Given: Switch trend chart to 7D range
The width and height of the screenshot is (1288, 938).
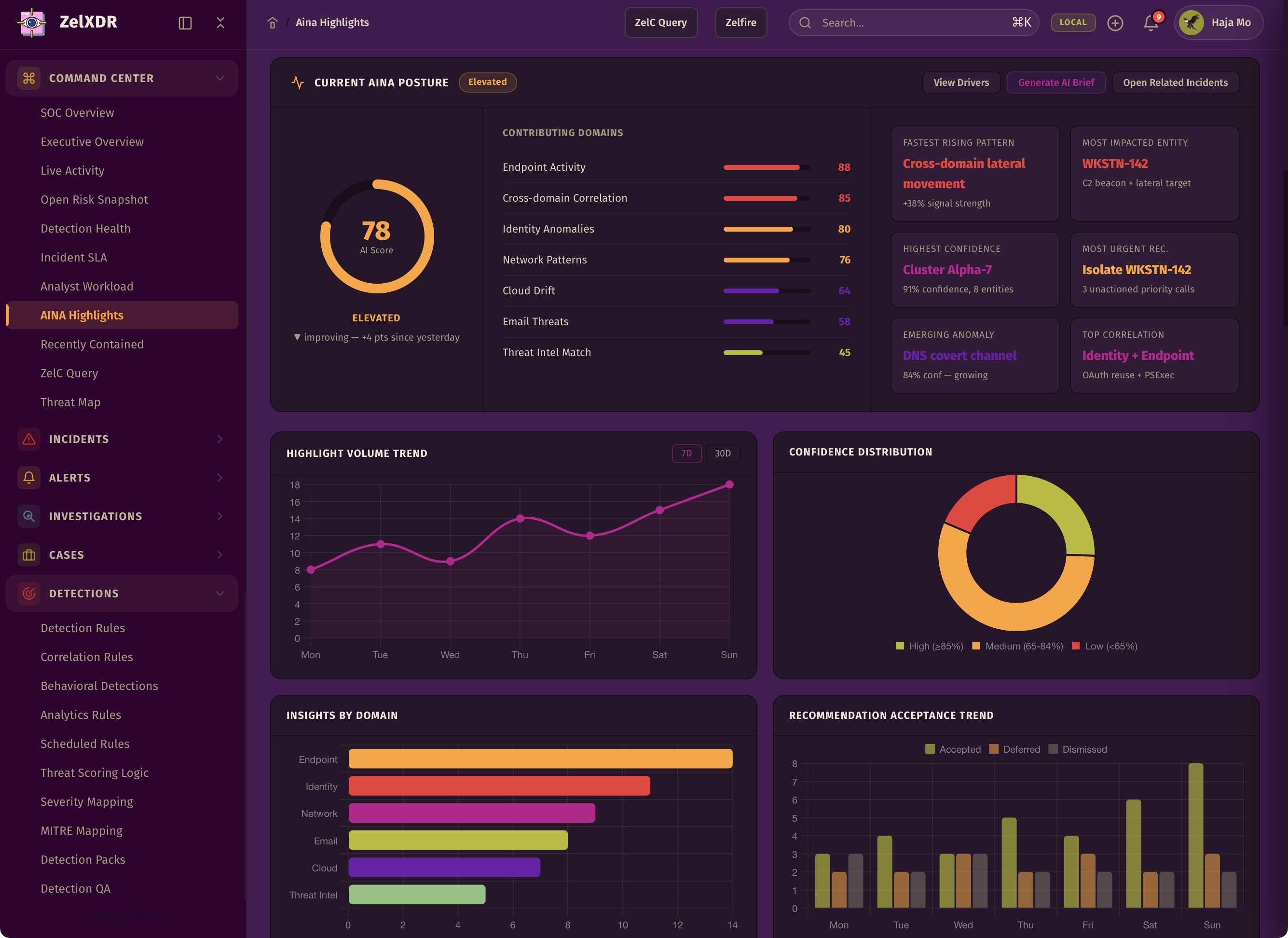Looking at the screenshot, I should tap(686, 454).
